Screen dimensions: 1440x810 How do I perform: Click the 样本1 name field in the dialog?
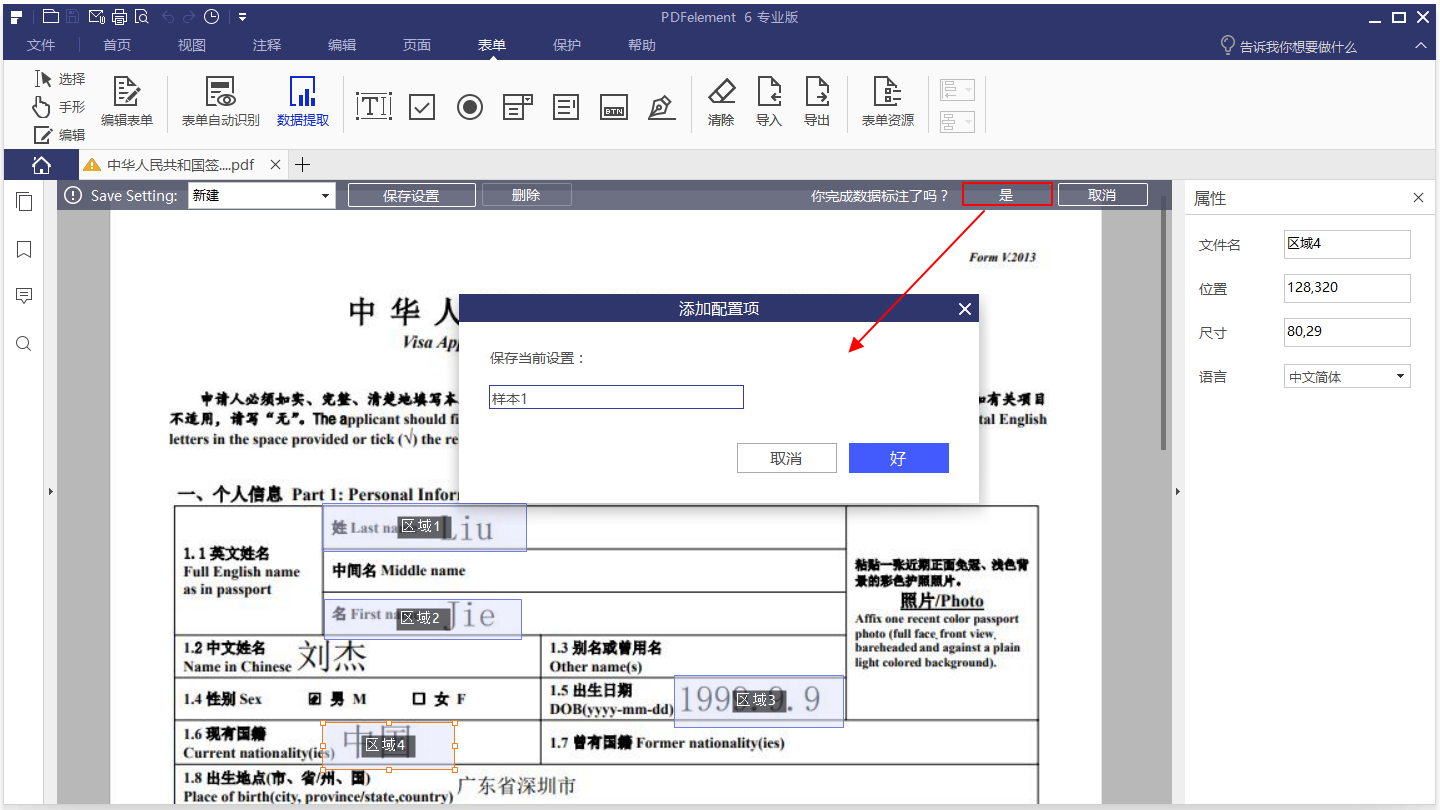[616, 397]
